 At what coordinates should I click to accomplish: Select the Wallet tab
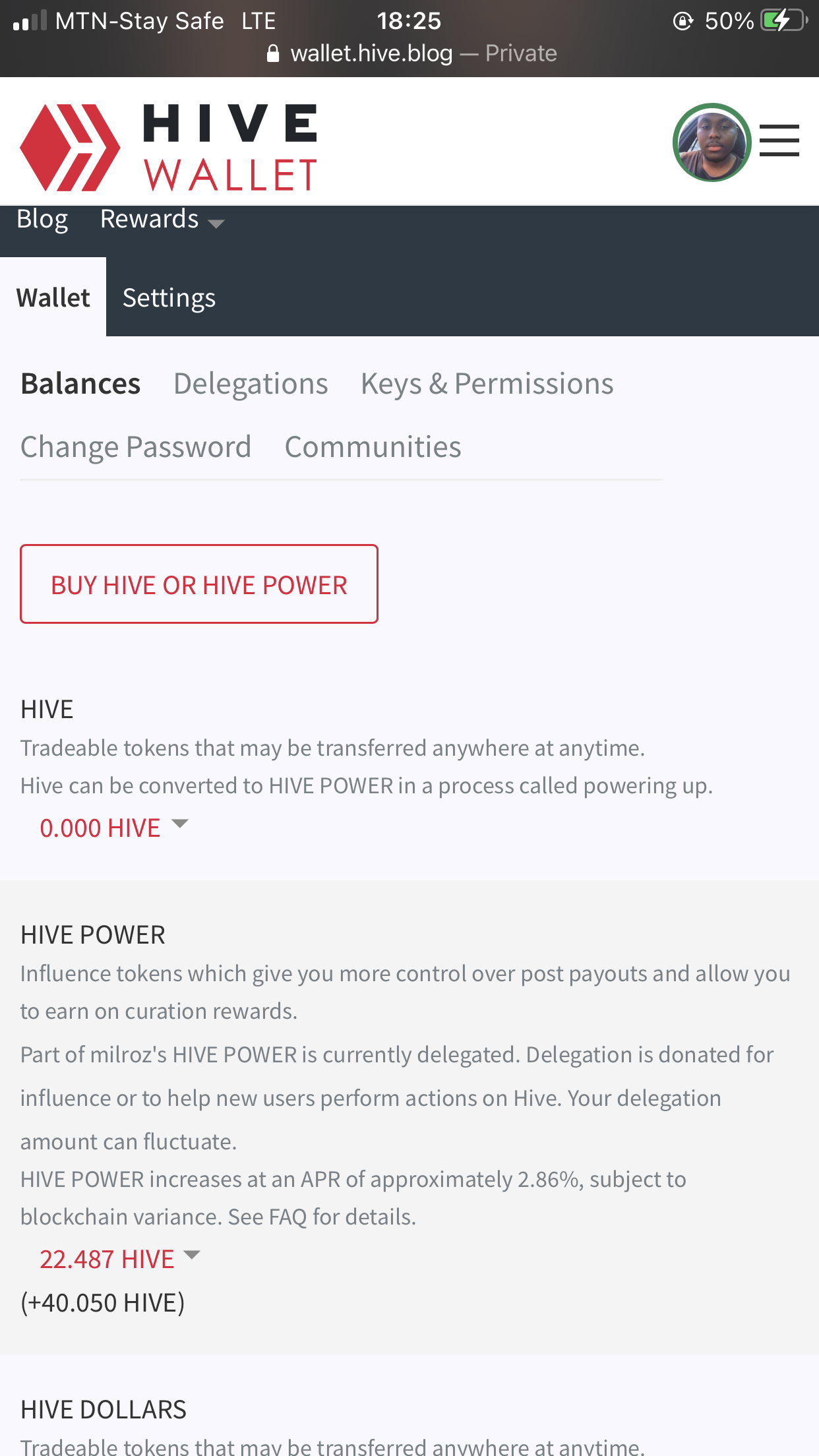[53, 297]
